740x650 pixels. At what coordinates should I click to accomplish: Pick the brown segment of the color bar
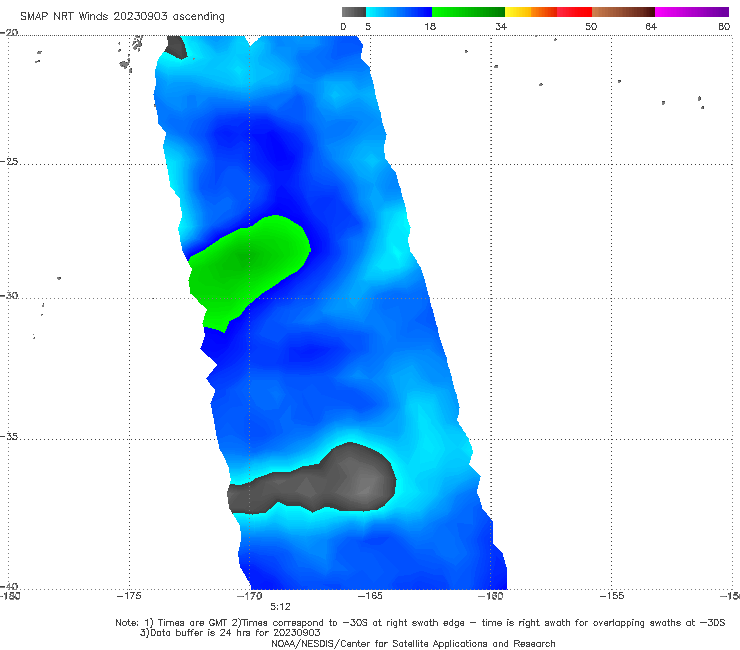click(x=623, y=12)
